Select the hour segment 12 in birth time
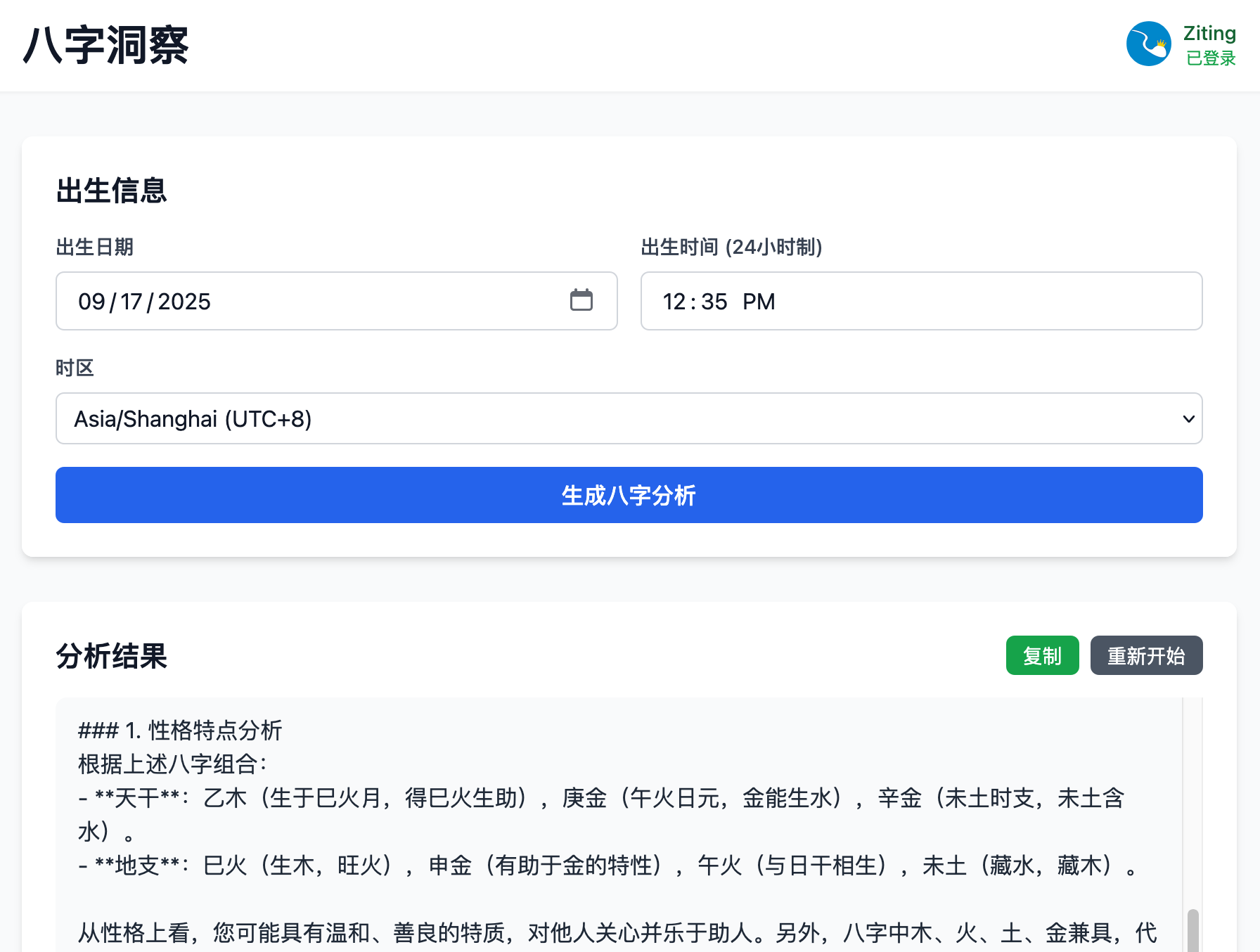The height and width of the screenshot is (952, 1260). [674, 302]
